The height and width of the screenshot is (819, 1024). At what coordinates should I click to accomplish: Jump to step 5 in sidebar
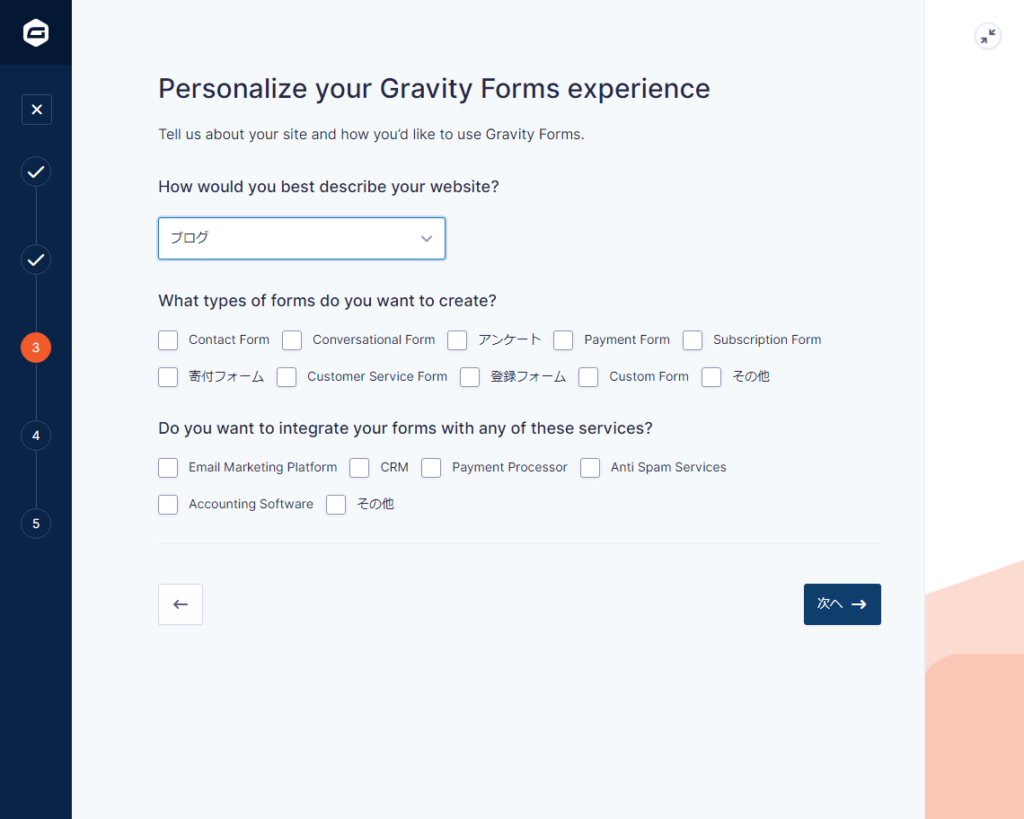36,523
